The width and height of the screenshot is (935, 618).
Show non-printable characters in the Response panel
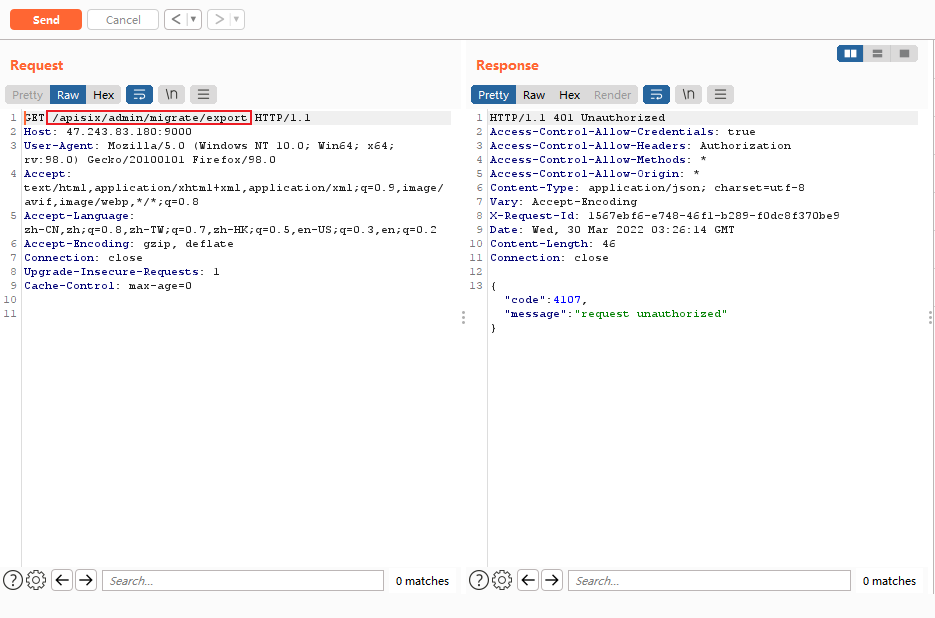[x=688, y=94]
